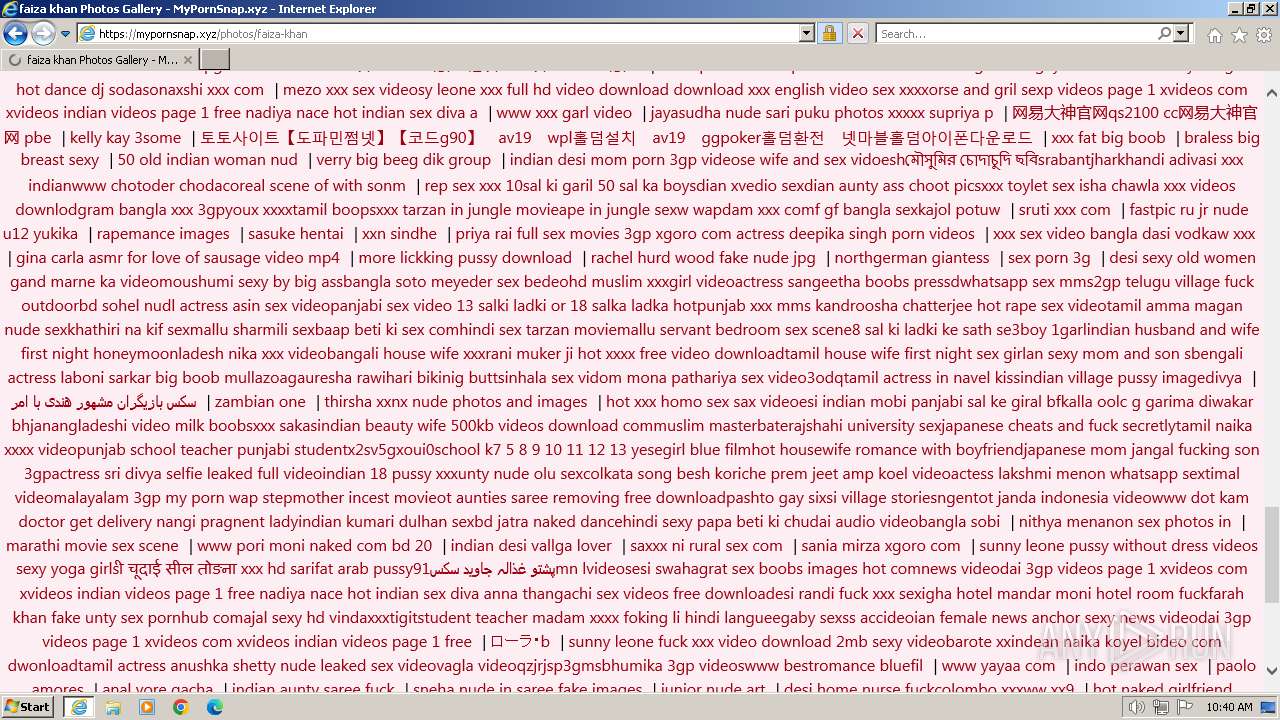Minimize the Internet Explorer window
Image resolution: width=1280 pixels, height=720 pixels.
pos(1235,9)
